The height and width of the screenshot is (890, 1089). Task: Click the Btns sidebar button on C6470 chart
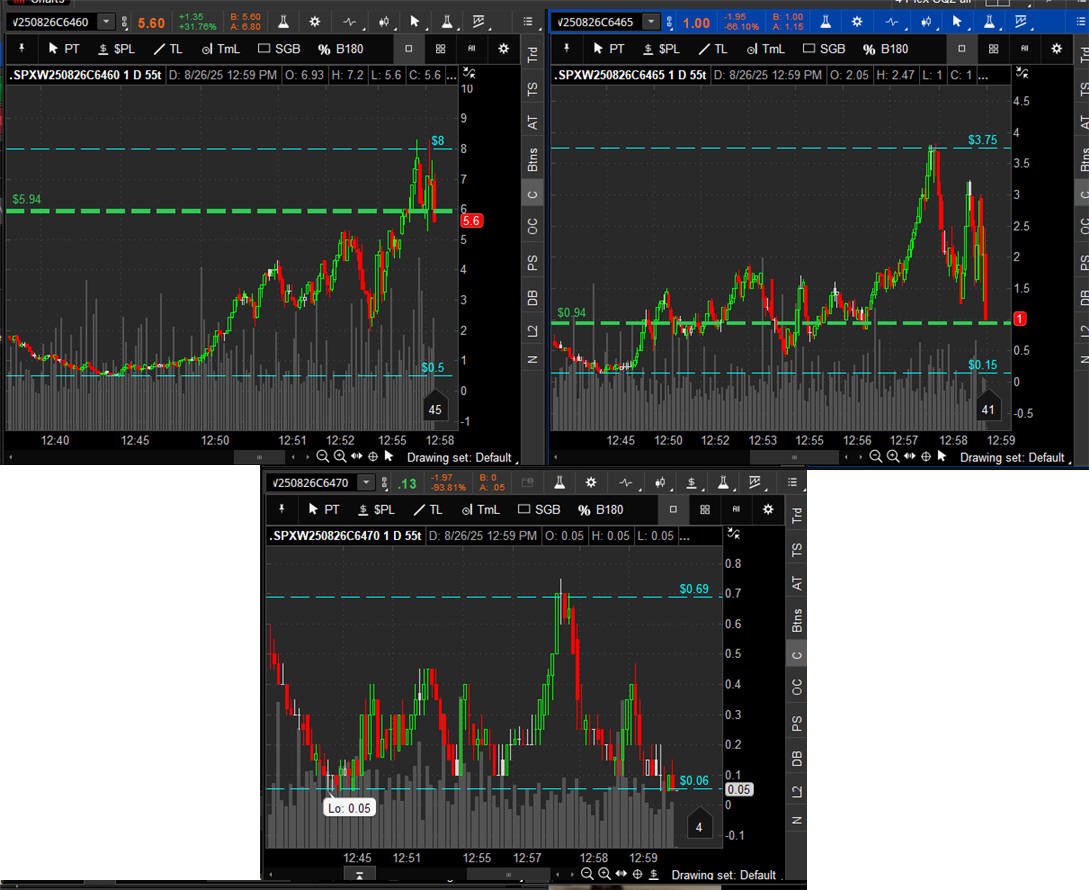pos(797,620)
